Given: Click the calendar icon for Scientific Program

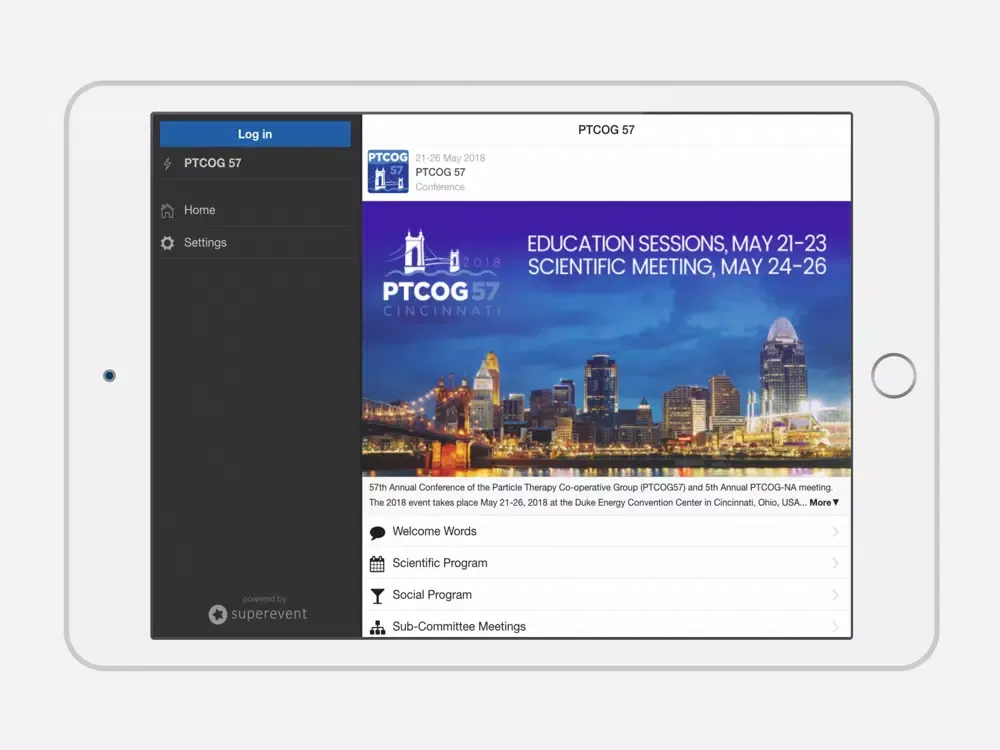Looking at the screenshot, I should pos(378,564).
